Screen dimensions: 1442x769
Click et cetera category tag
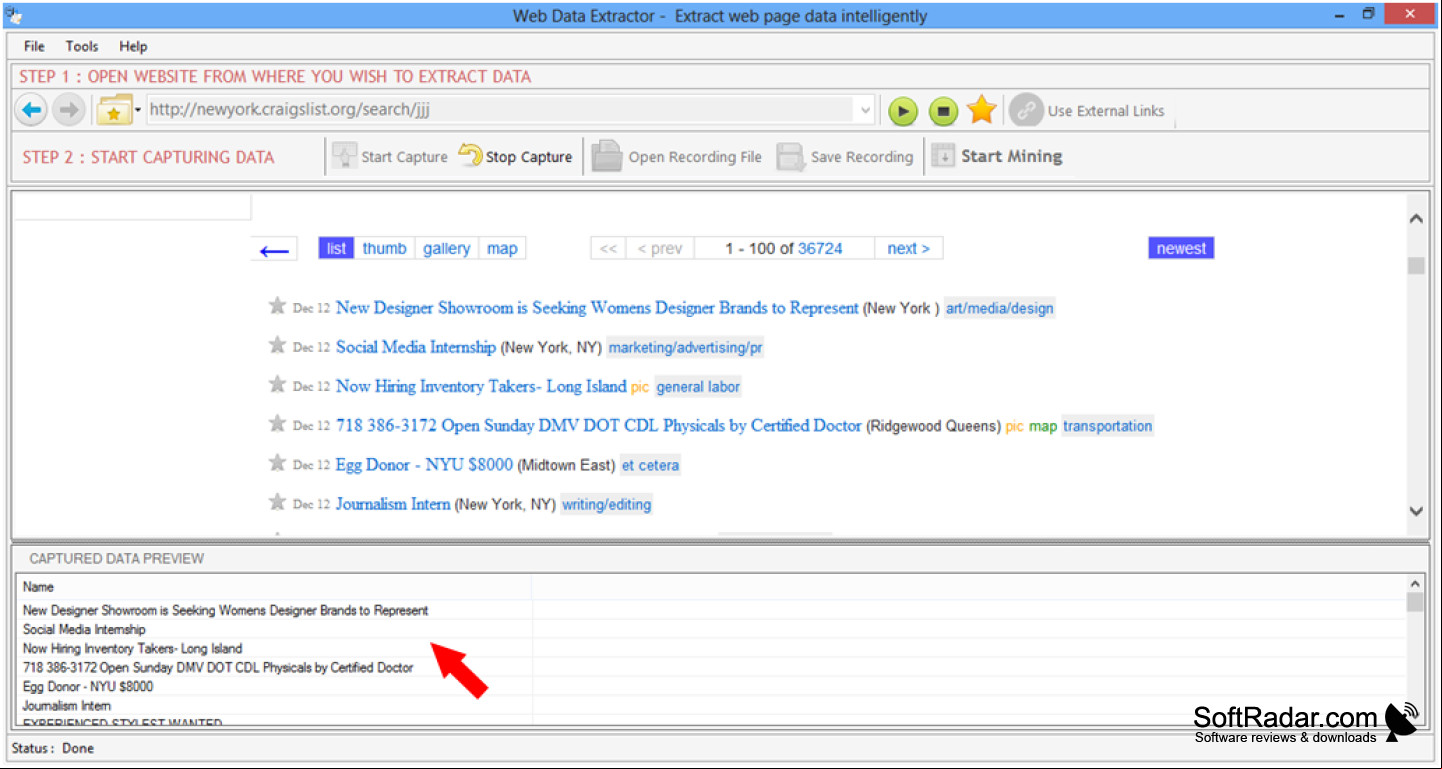click(x=650, y=464)
